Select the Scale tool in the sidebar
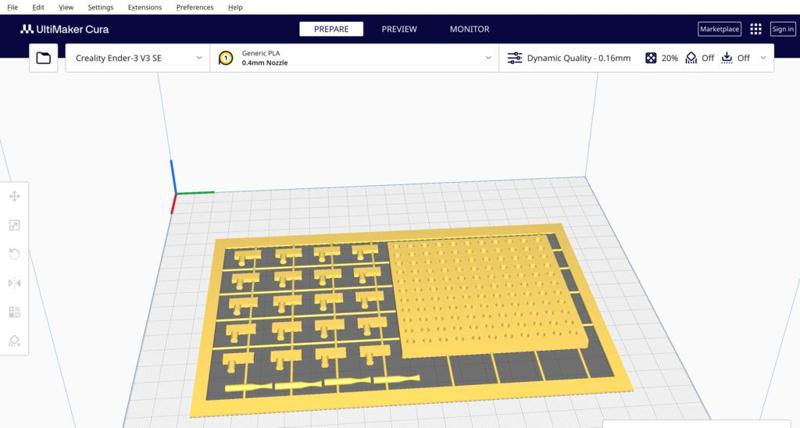This screenshot has height=428, width=800. (x=14, y=225)
